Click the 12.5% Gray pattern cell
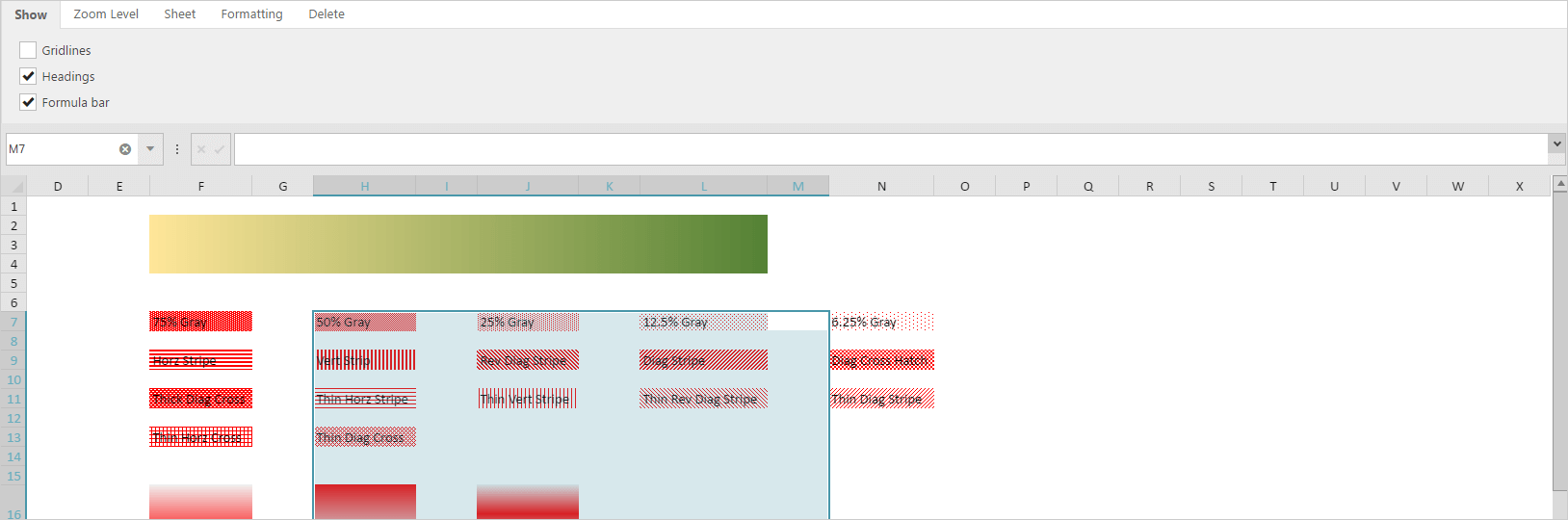The width and height of the screenshot is (1568, 520). pos(703,322)
